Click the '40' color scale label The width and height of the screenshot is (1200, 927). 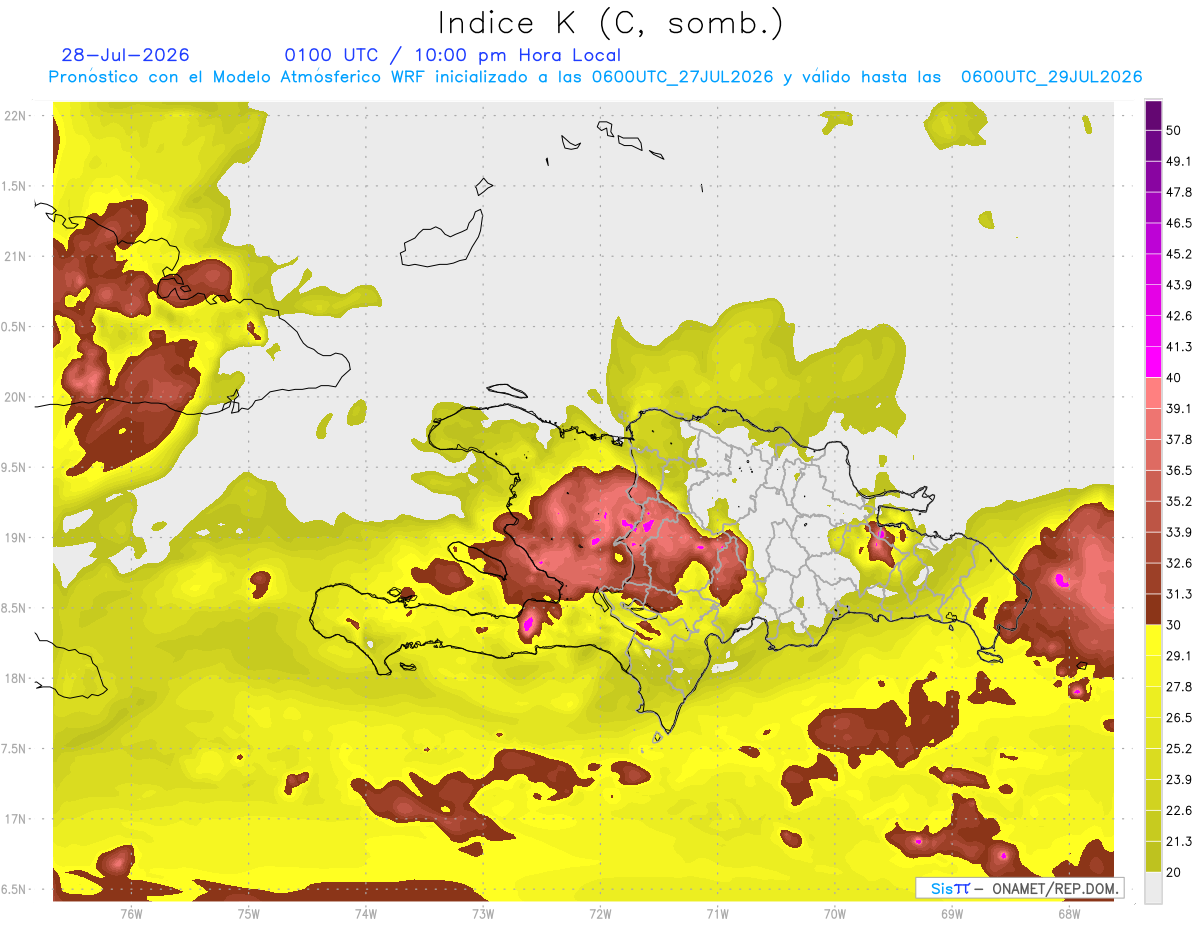coord(1176,378)
